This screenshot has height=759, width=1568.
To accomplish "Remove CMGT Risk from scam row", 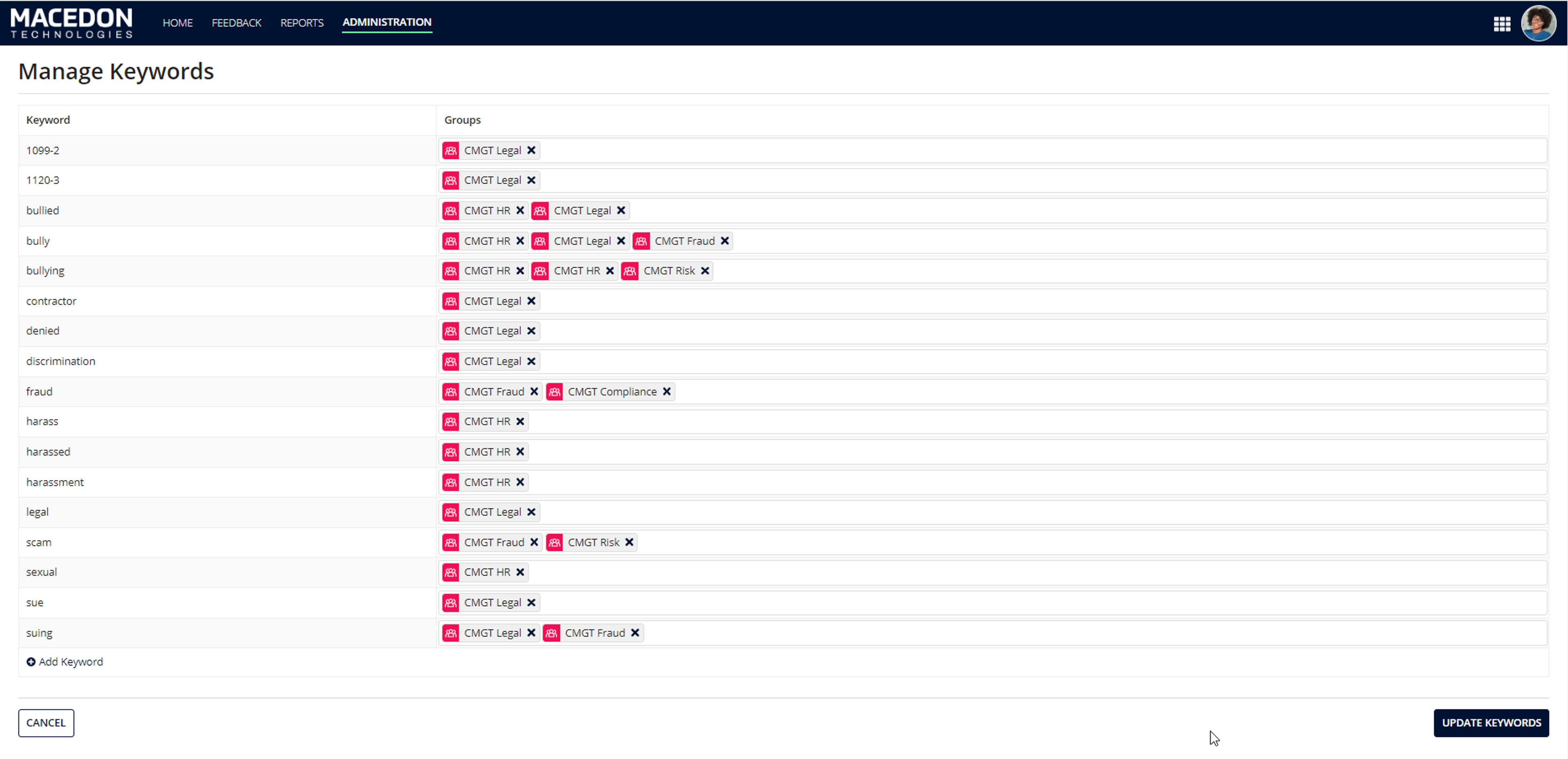I will (x=629, y=542).
